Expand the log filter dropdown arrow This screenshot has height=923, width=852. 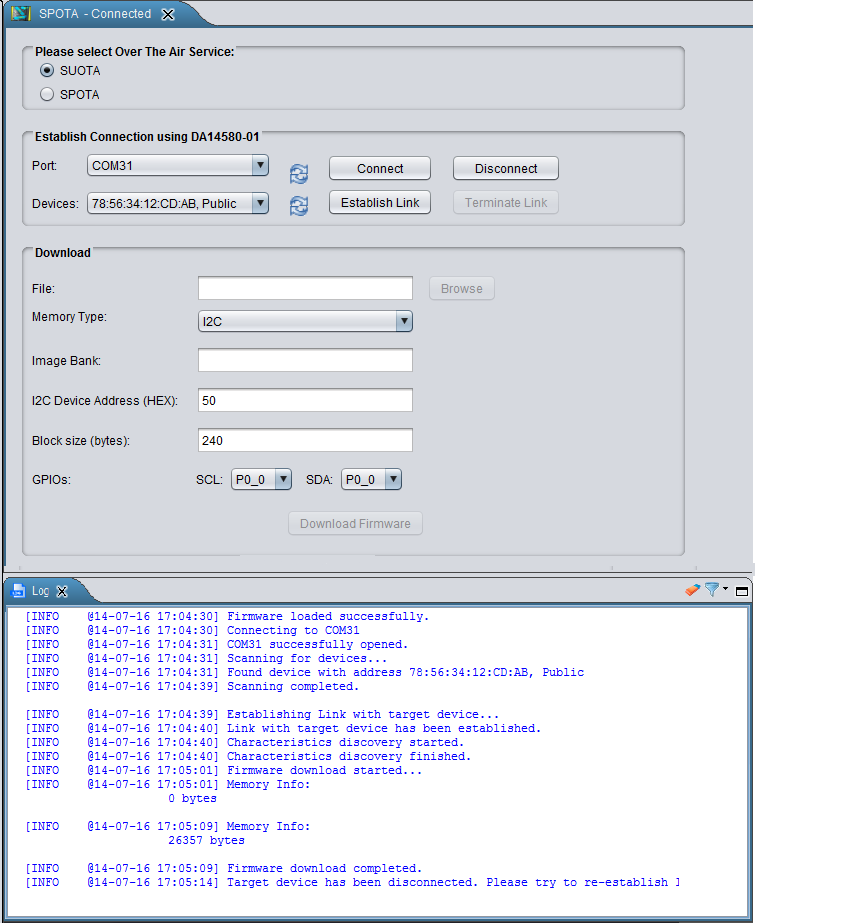[x=725, y=588]
